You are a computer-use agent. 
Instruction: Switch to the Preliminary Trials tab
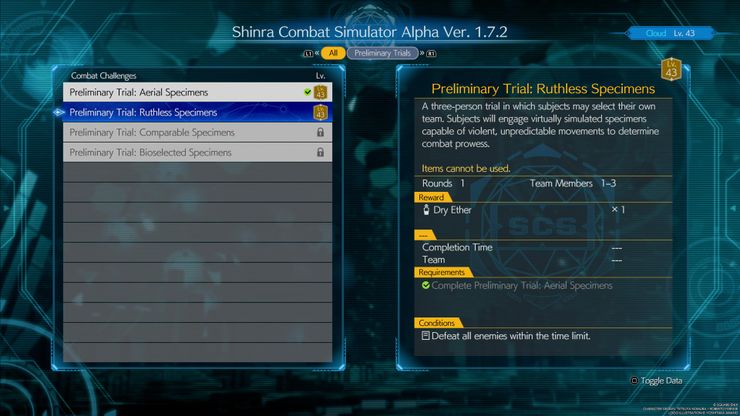[x=382, y=53]
